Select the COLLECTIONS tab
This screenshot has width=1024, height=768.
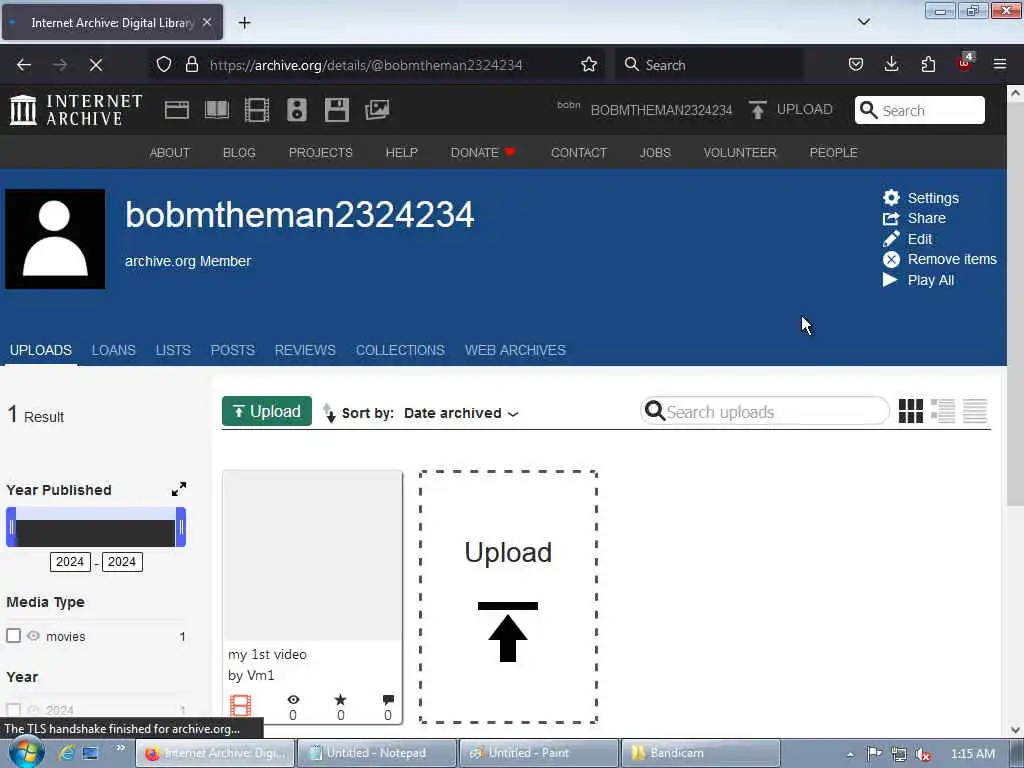400,350
